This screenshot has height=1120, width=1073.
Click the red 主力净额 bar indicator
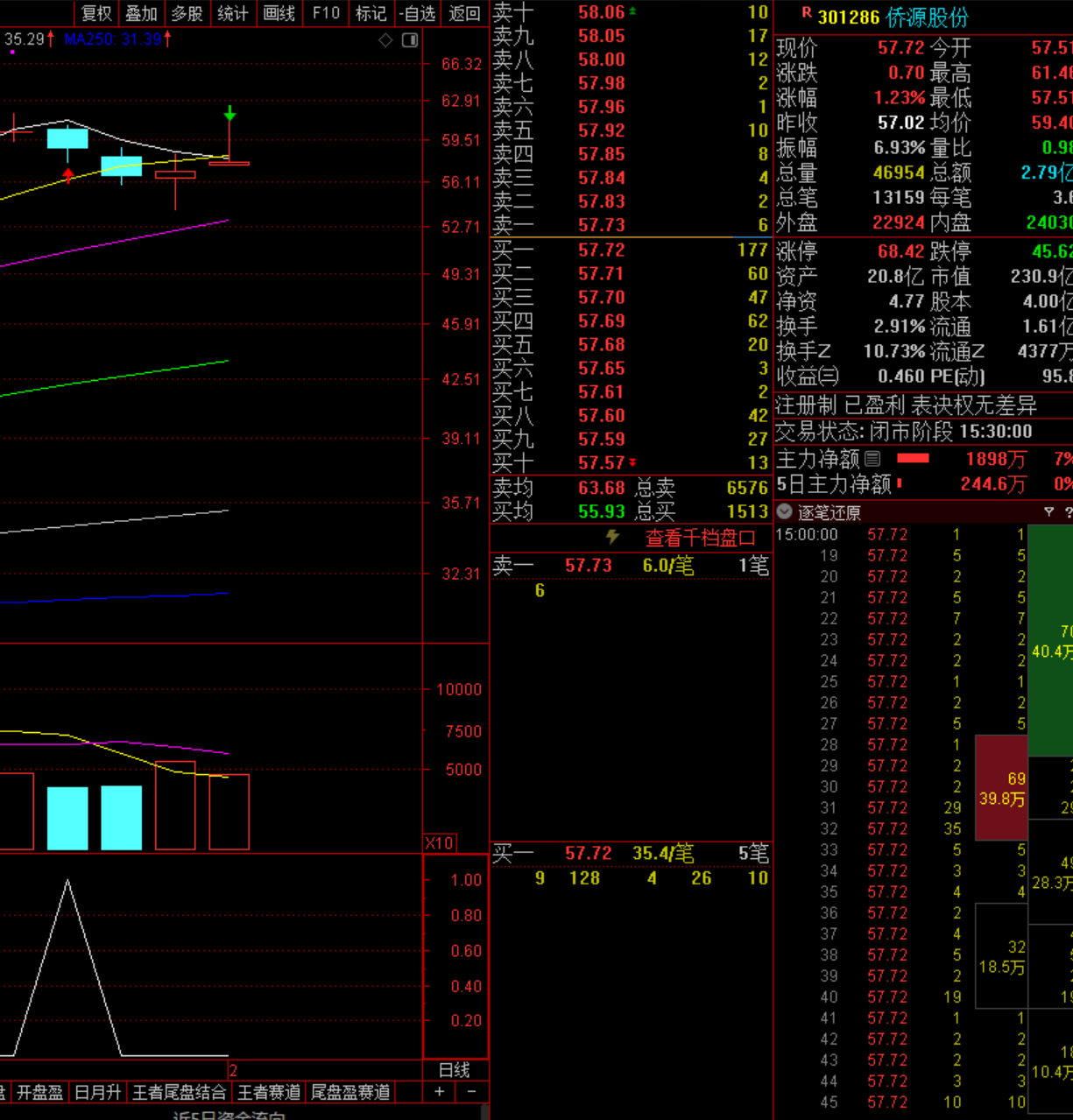(x=913, y=458)
